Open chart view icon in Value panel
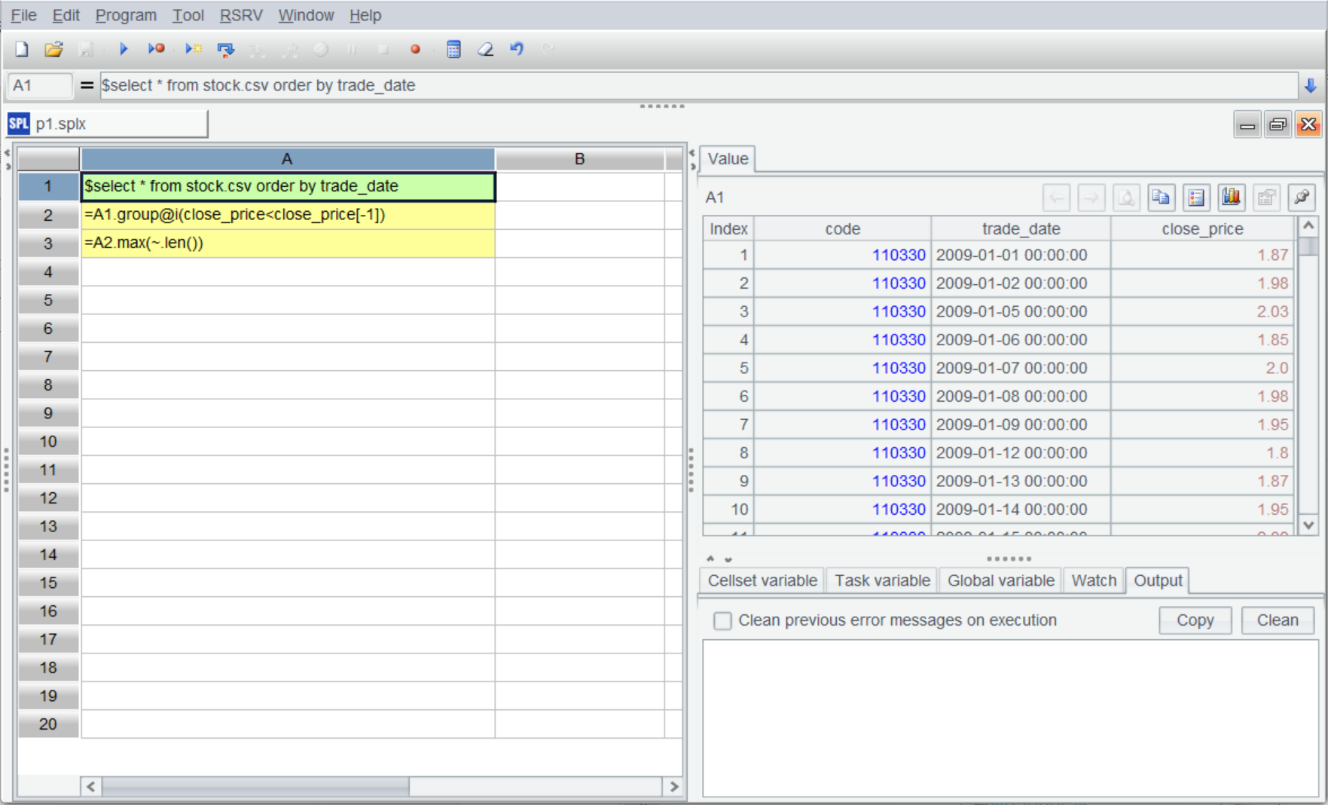Screen dimensions: 1328x805 [1231, 198]
